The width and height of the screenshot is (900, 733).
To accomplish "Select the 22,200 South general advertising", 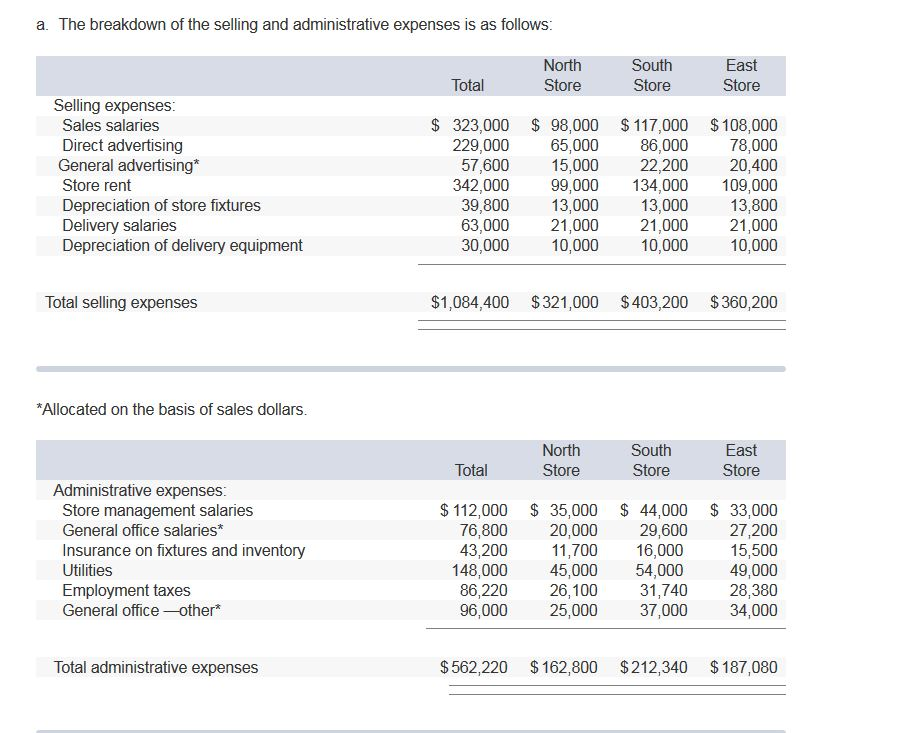I will tap(664, 165).
